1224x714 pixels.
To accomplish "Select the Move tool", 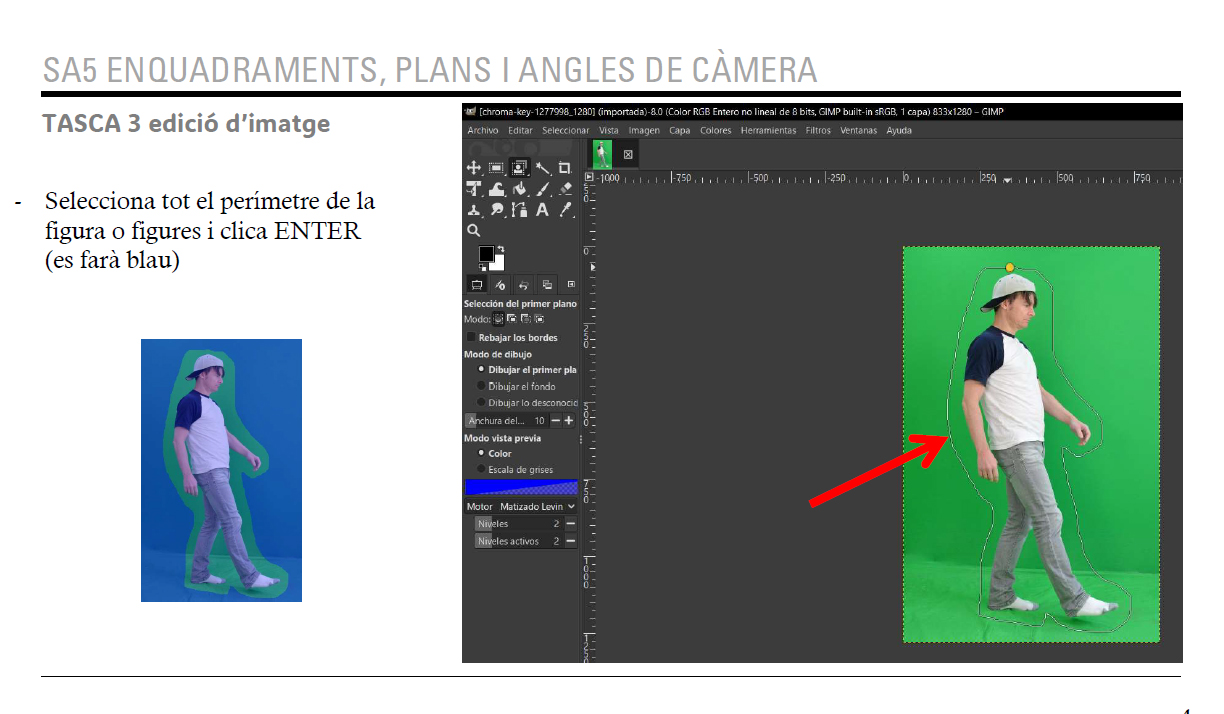I will 474,168.
